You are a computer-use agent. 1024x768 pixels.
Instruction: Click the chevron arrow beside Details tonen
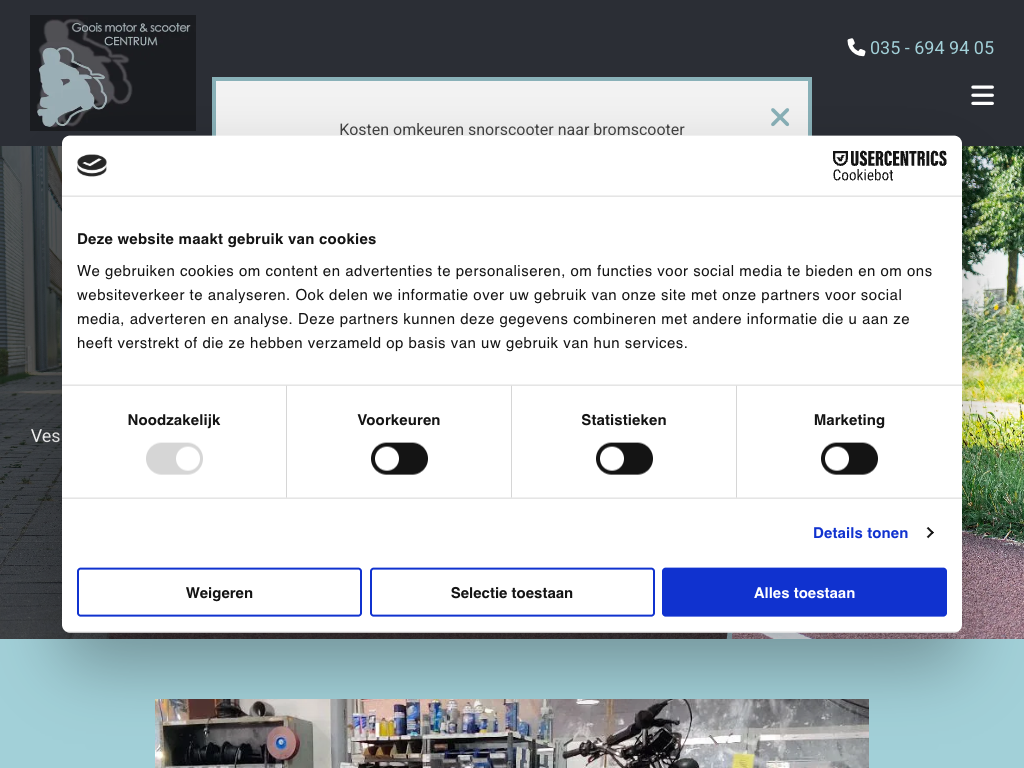tap(930, 533)
